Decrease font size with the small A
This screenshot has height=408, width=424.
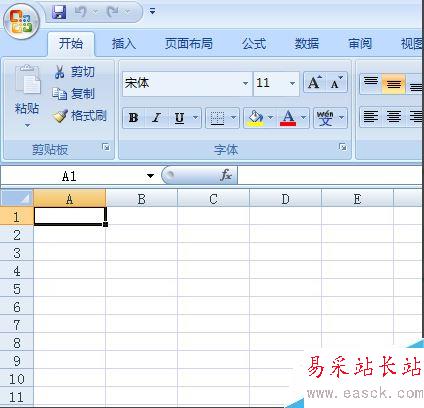(x=337, y=83)
